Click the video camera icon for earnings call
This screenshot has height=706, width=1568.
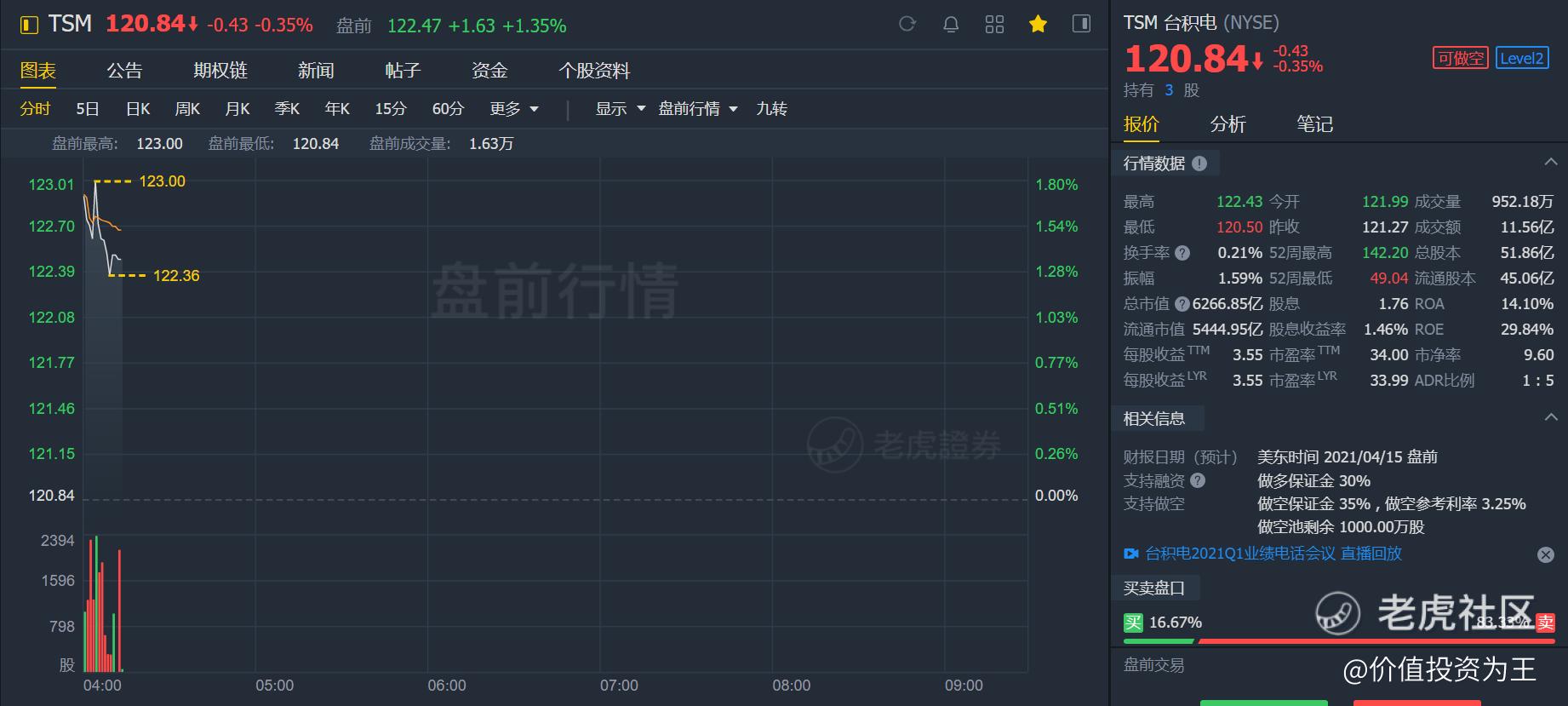[x=1131, y=554]
